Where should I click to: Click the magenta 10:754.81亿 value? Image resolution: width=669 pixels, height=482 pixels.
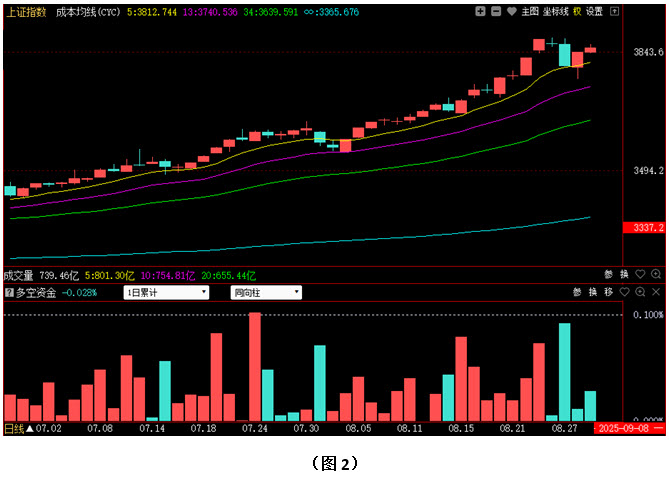[168, 276]
